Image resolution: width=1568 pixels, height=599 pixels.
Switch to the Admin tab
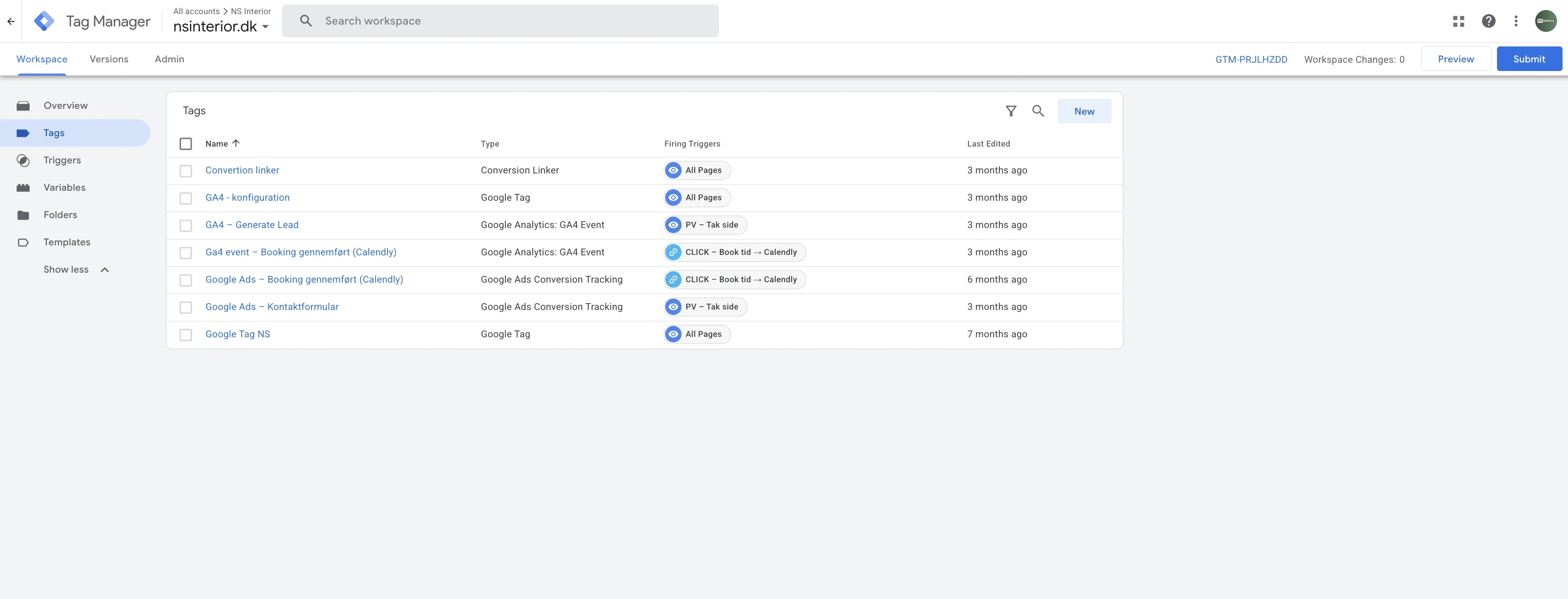pos(169,59)
